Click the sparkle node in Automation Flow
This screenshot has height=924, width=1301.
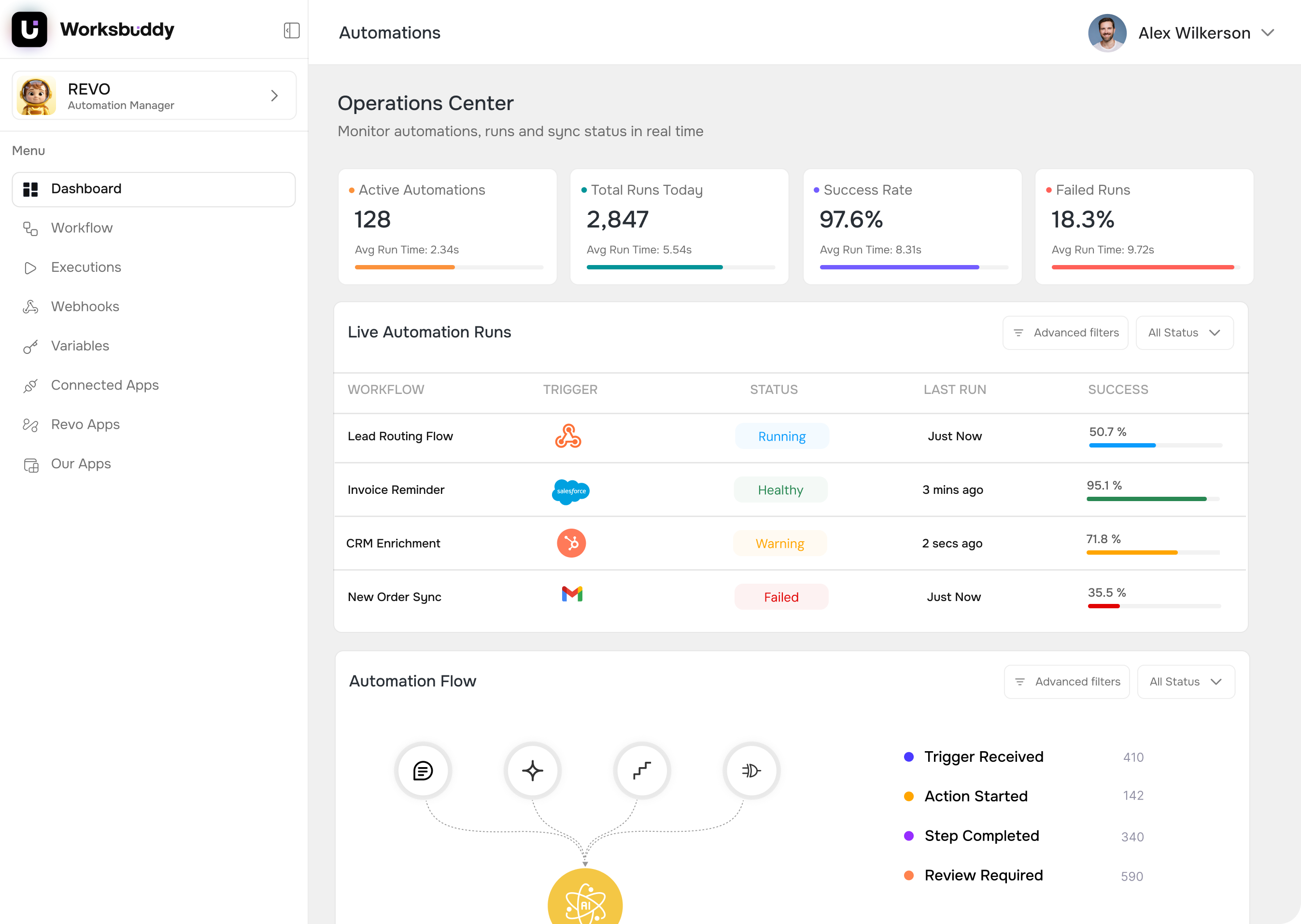tap(533, 771)
